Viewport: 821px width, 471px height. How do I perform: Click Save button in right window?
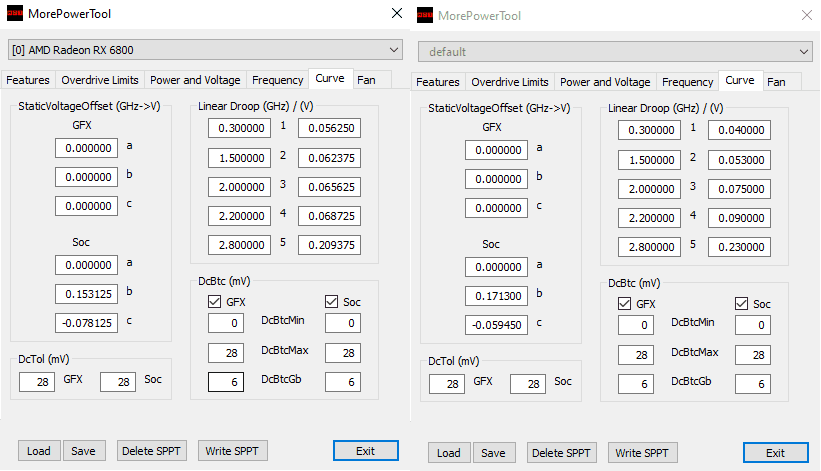494,453
